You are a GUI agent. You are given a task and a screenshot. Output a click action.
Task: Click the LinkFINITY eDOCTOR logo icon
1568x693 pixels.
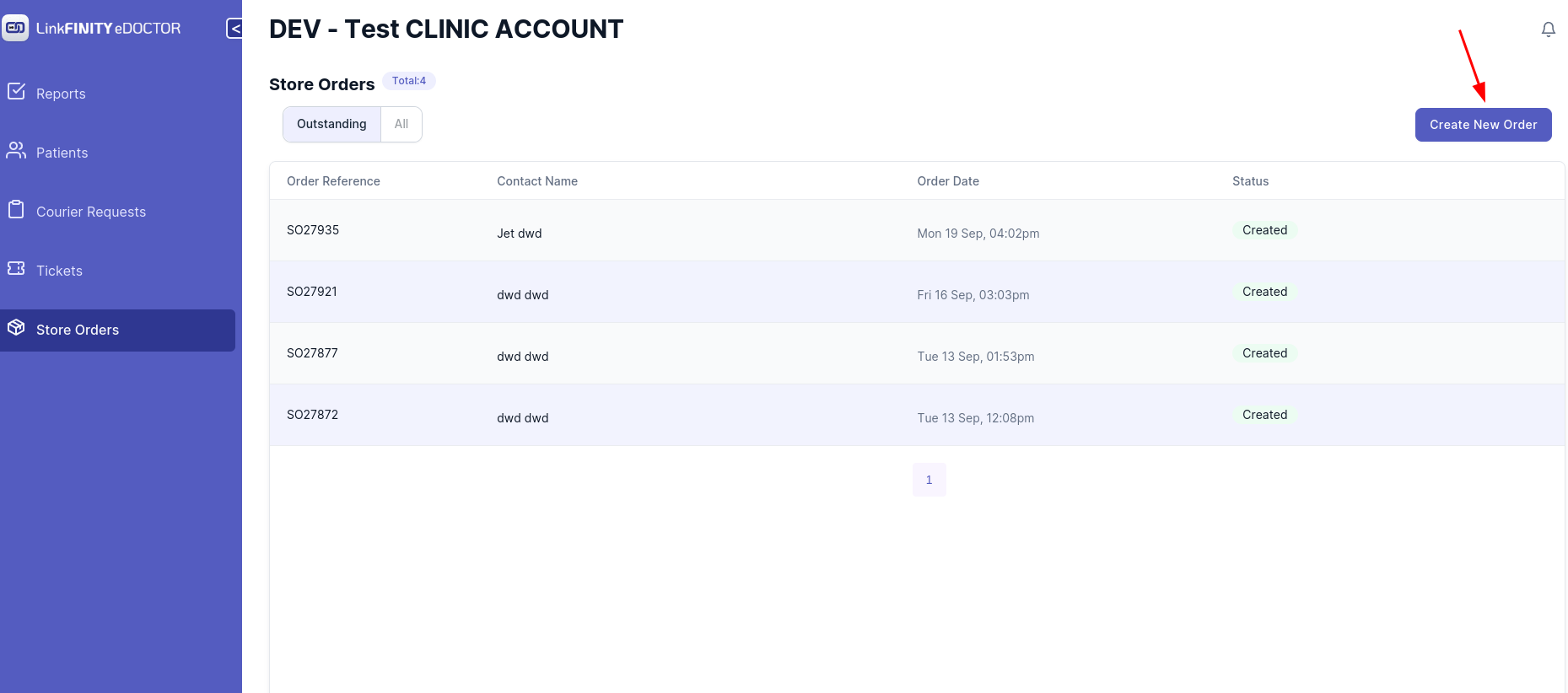pos(15,28)
